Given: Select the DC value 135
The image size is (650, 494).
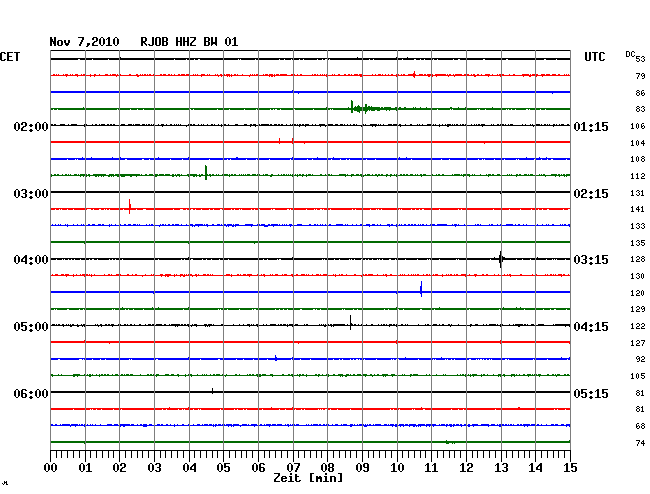Looking at the screenshot, I should 638,243.
